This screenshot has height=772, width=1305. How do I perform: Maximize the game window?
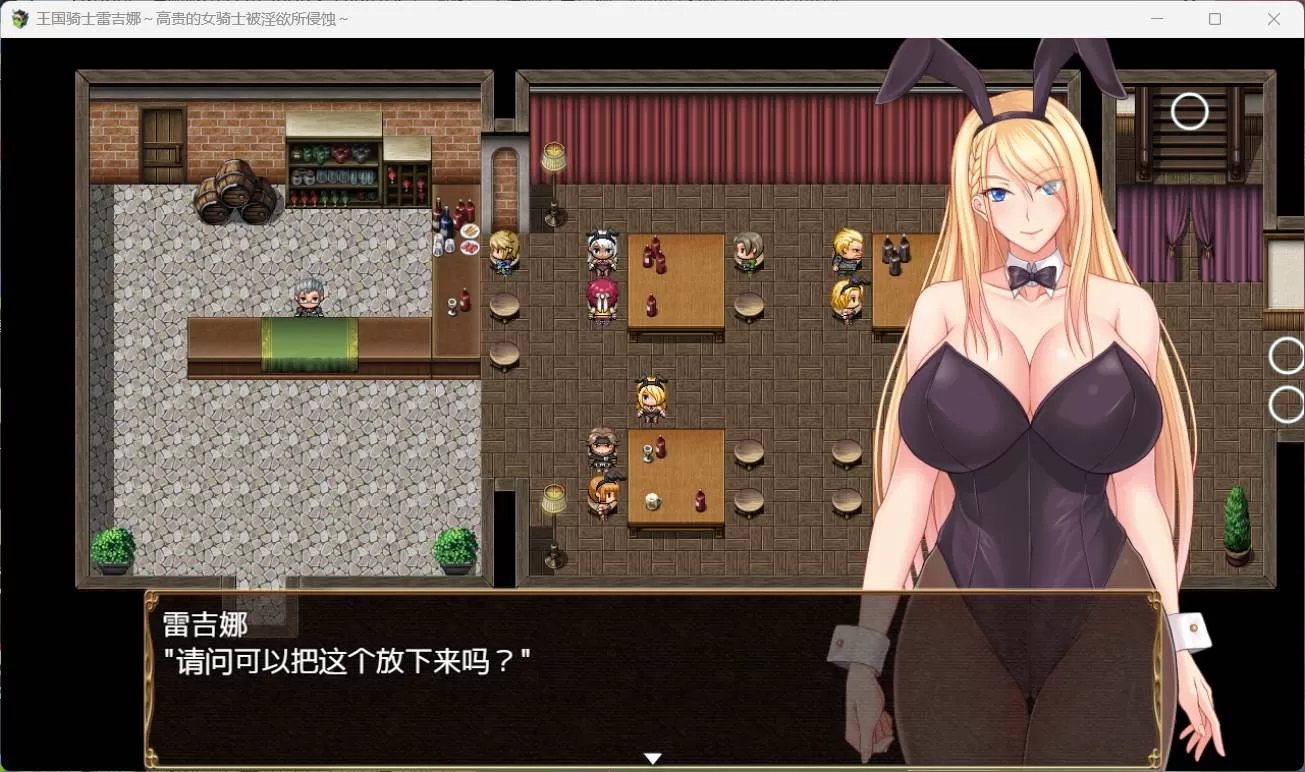1215,19
